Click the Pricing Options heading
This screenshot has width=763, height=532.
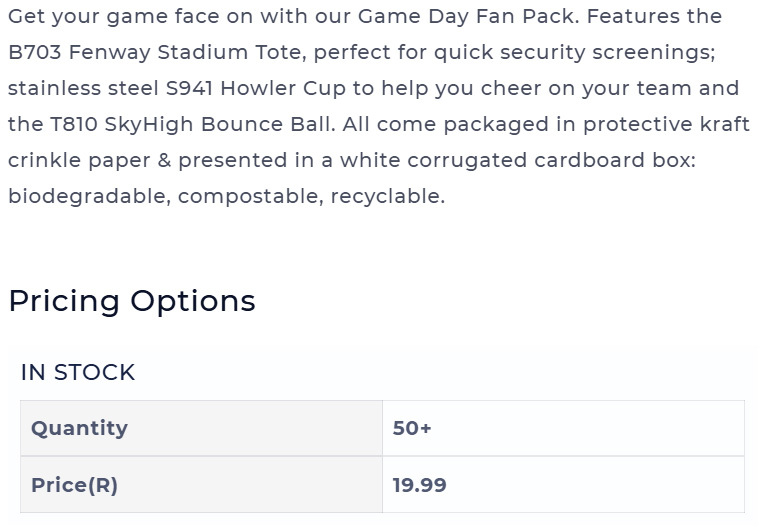pos(132,301)
